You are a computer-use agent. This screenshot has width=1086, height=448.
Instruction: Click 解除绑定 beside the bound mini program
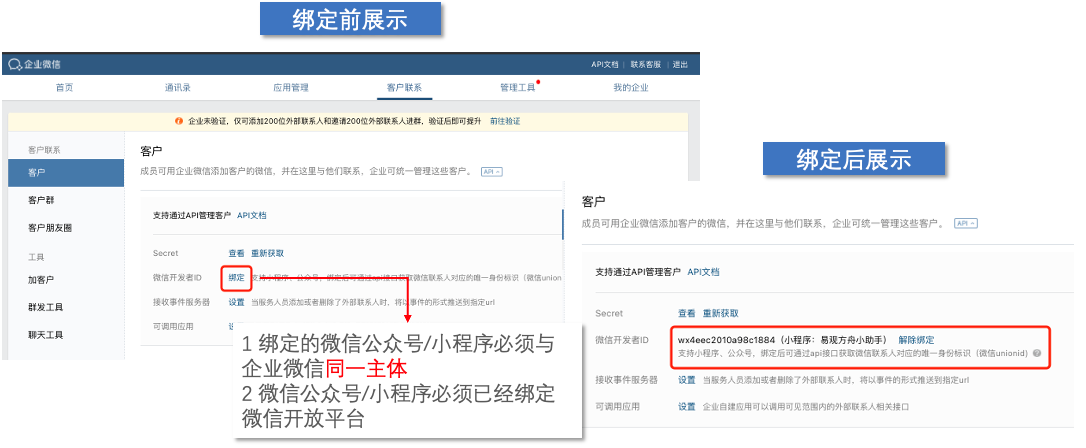pos(916,340)
